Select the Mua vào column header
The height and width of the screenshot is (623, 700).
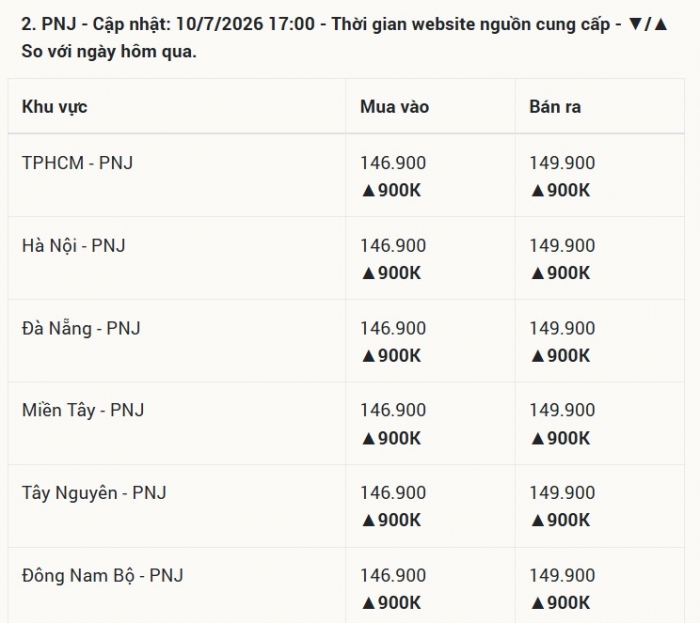395,107
